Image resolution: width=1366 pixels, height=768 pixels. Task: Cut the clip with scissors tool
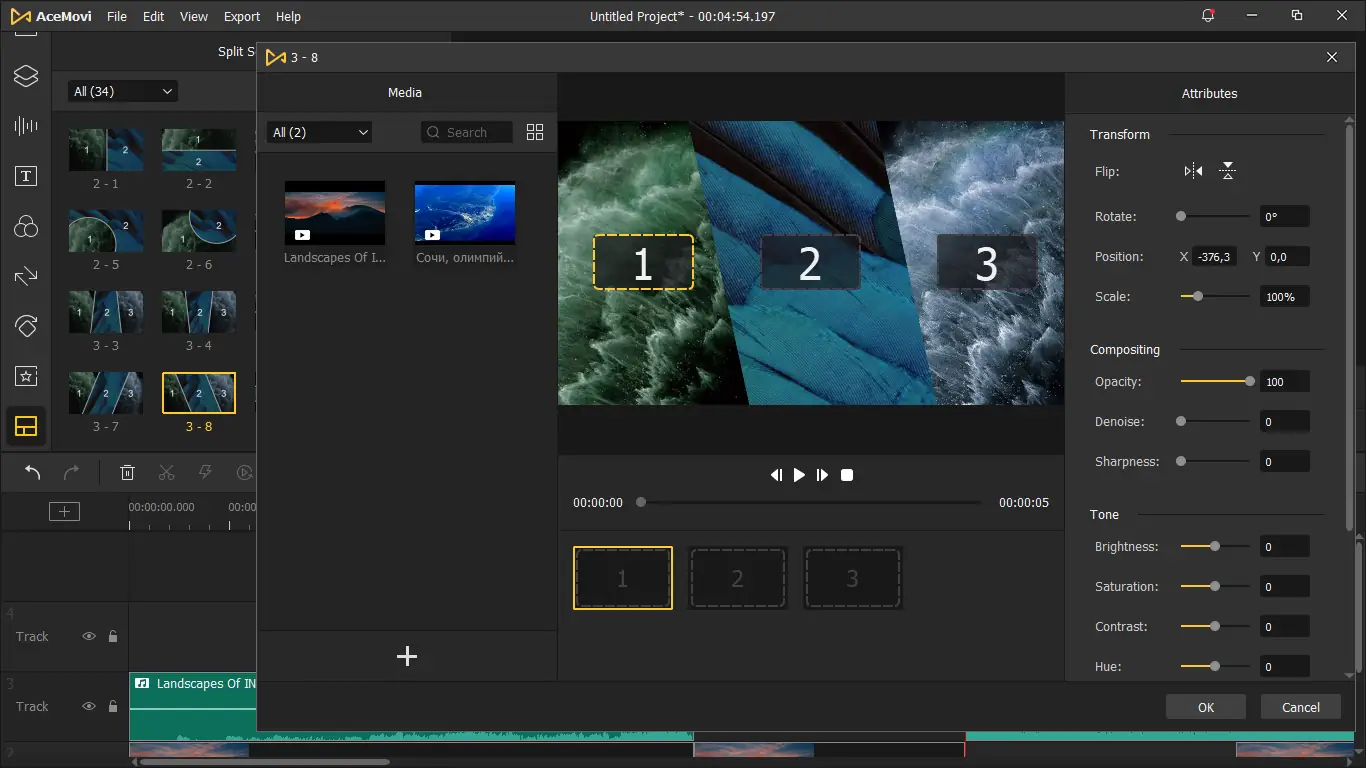[x=167, y=473]
